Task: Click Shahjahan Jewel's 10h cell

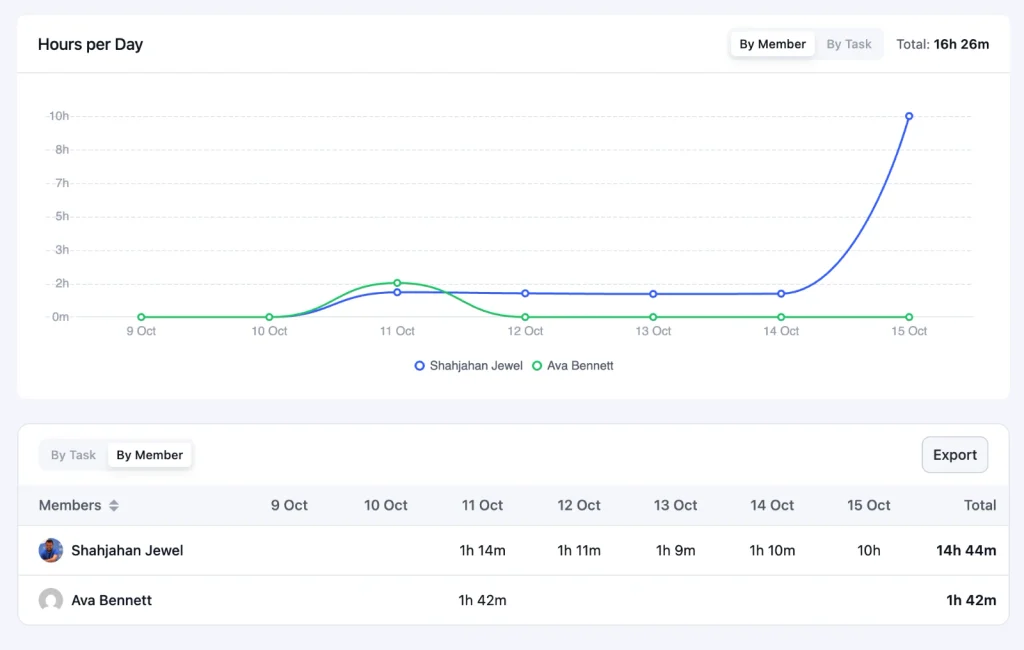Action: pos(869,551)
